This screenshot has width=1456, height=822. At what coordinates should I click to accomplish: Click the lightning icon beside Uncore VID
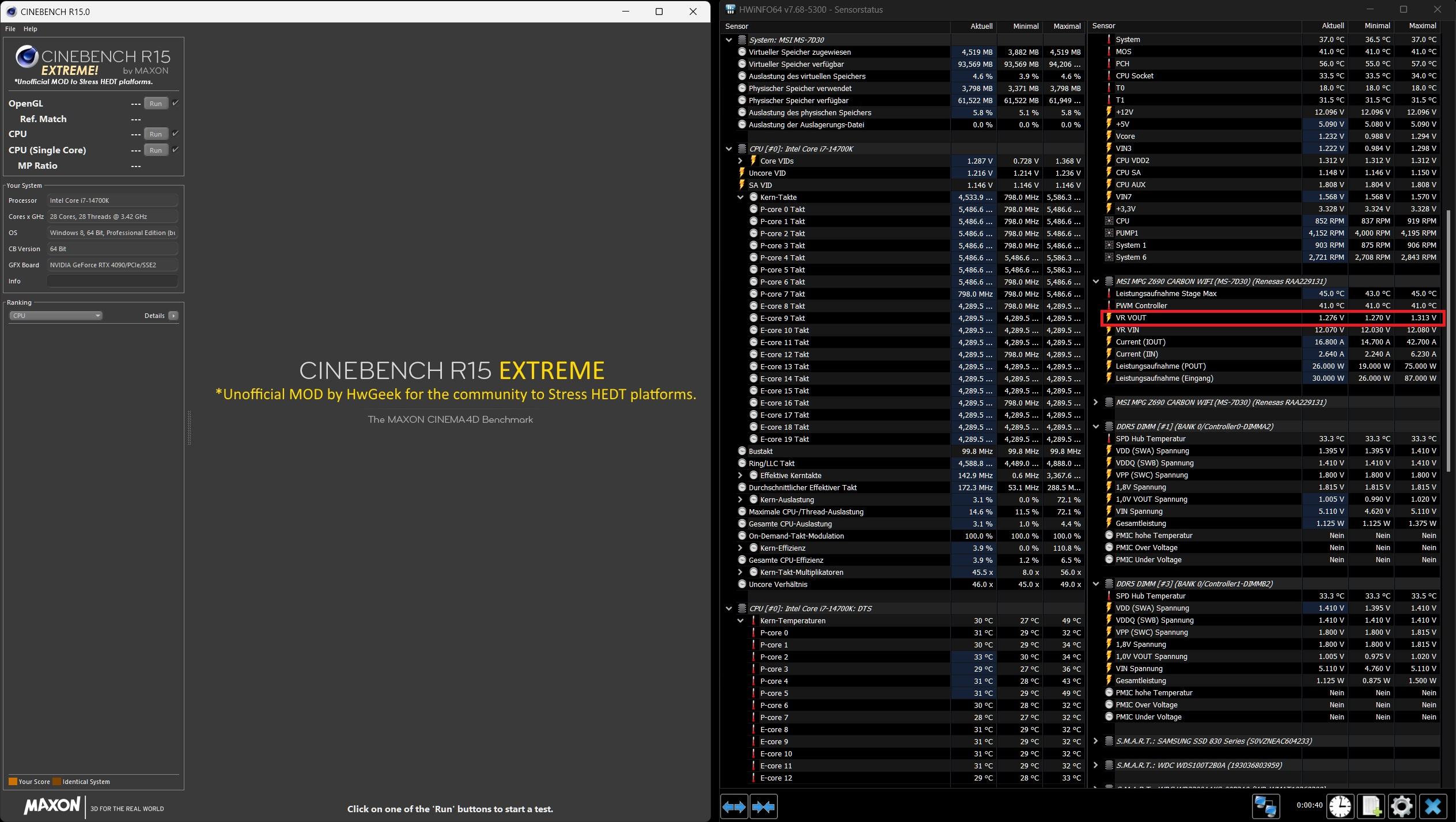pyautogui.click(x=742, y=173)
